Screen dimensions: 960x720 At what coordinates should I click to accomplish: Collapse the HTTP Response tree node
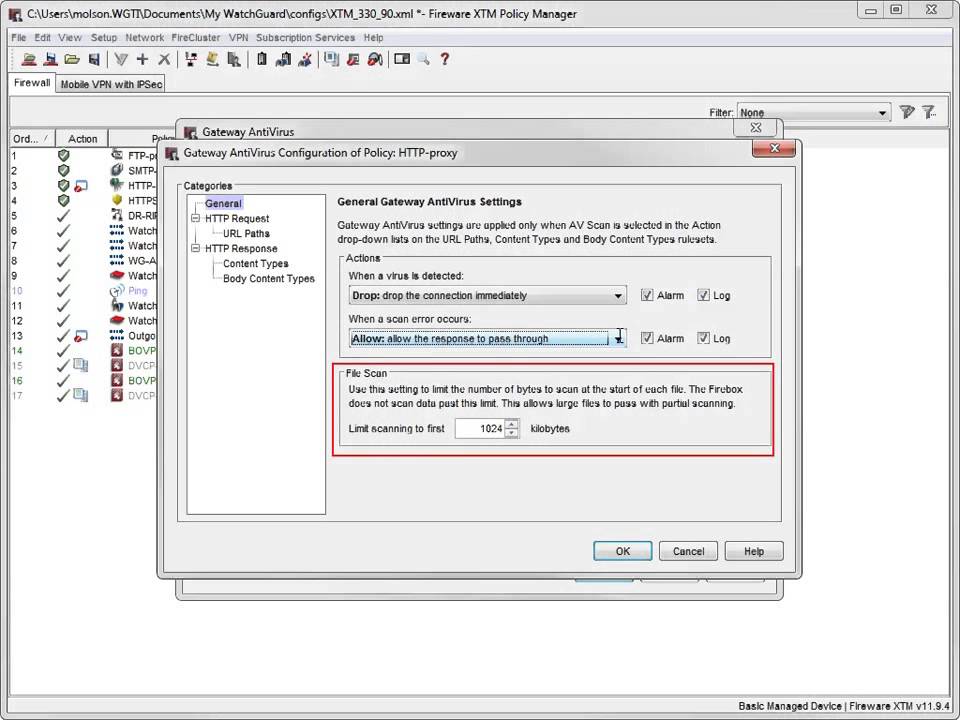[195, 249]
